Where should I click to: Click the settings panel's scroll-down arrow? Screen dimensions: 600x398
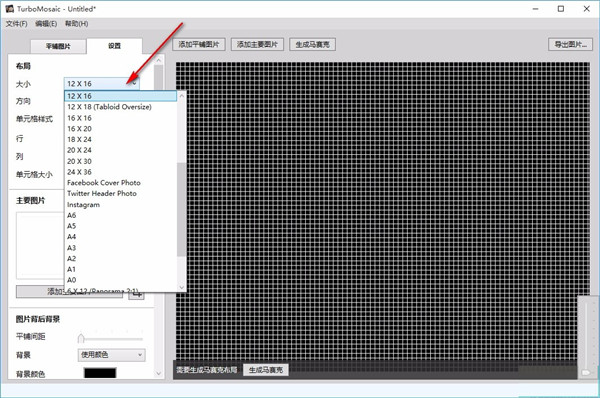pyautogui.click(x=159, y=374)
